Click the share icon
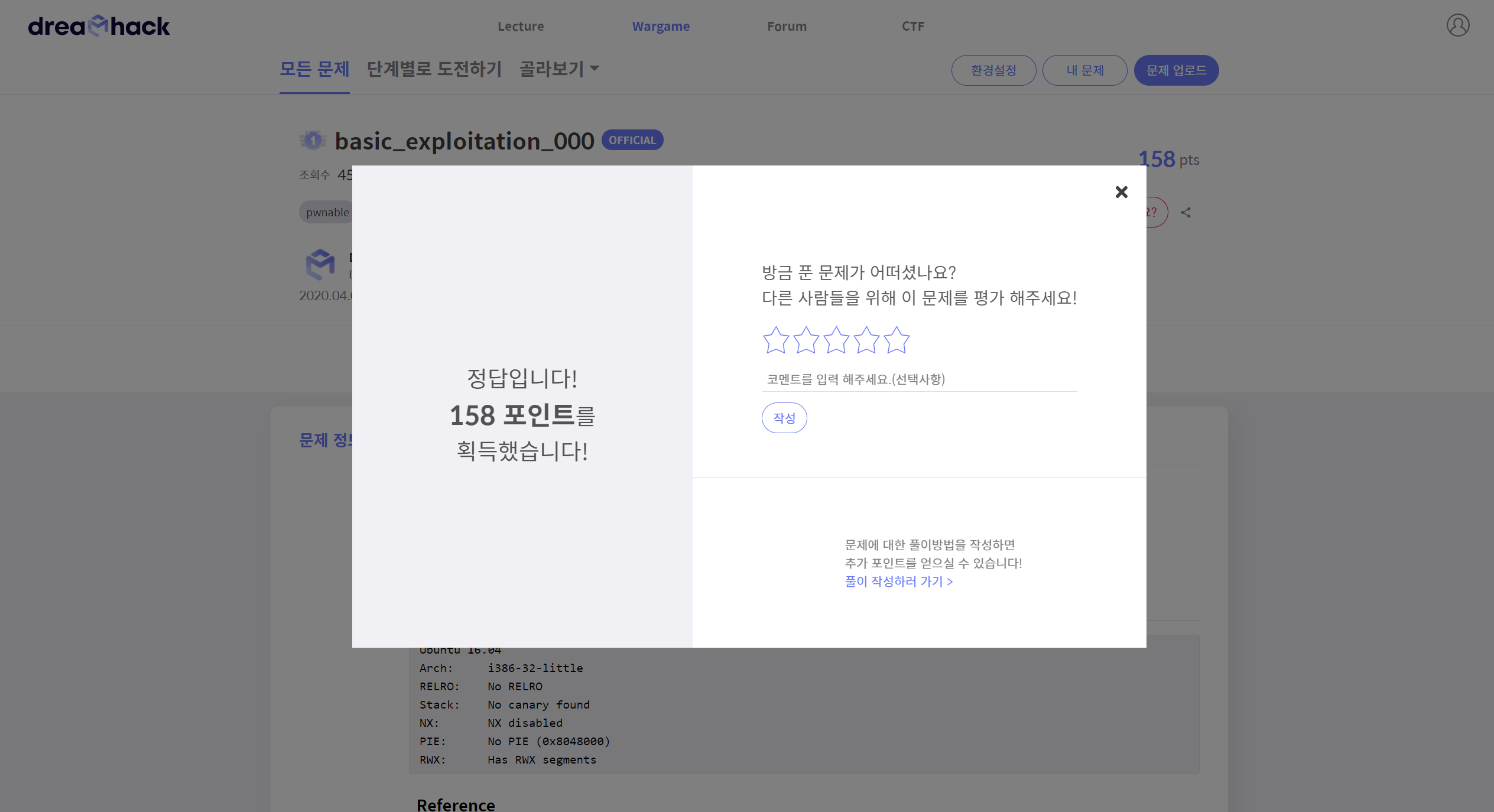This screenshot has width=1494, height=812. (x=1186, y=213)
